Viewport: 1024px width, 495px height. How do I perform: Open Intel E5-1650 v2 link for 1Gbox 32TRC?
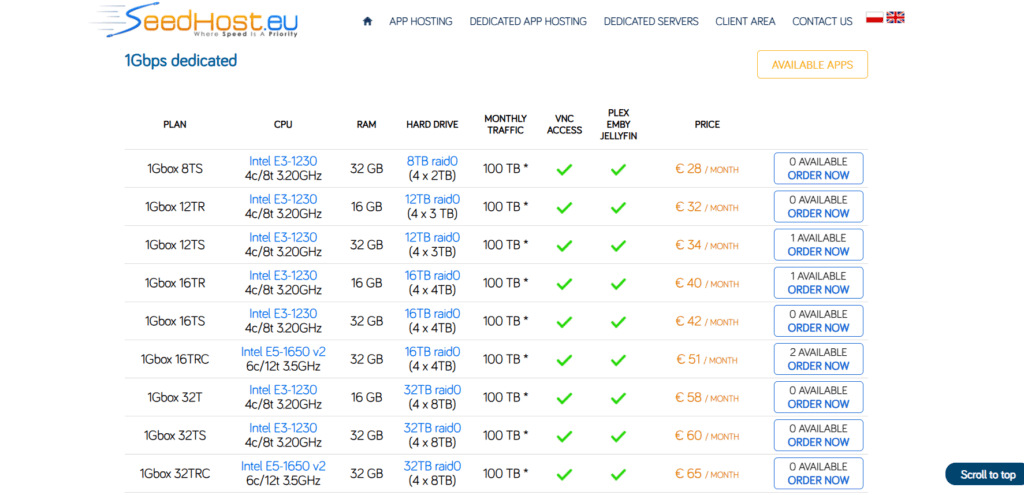point(283,466)
